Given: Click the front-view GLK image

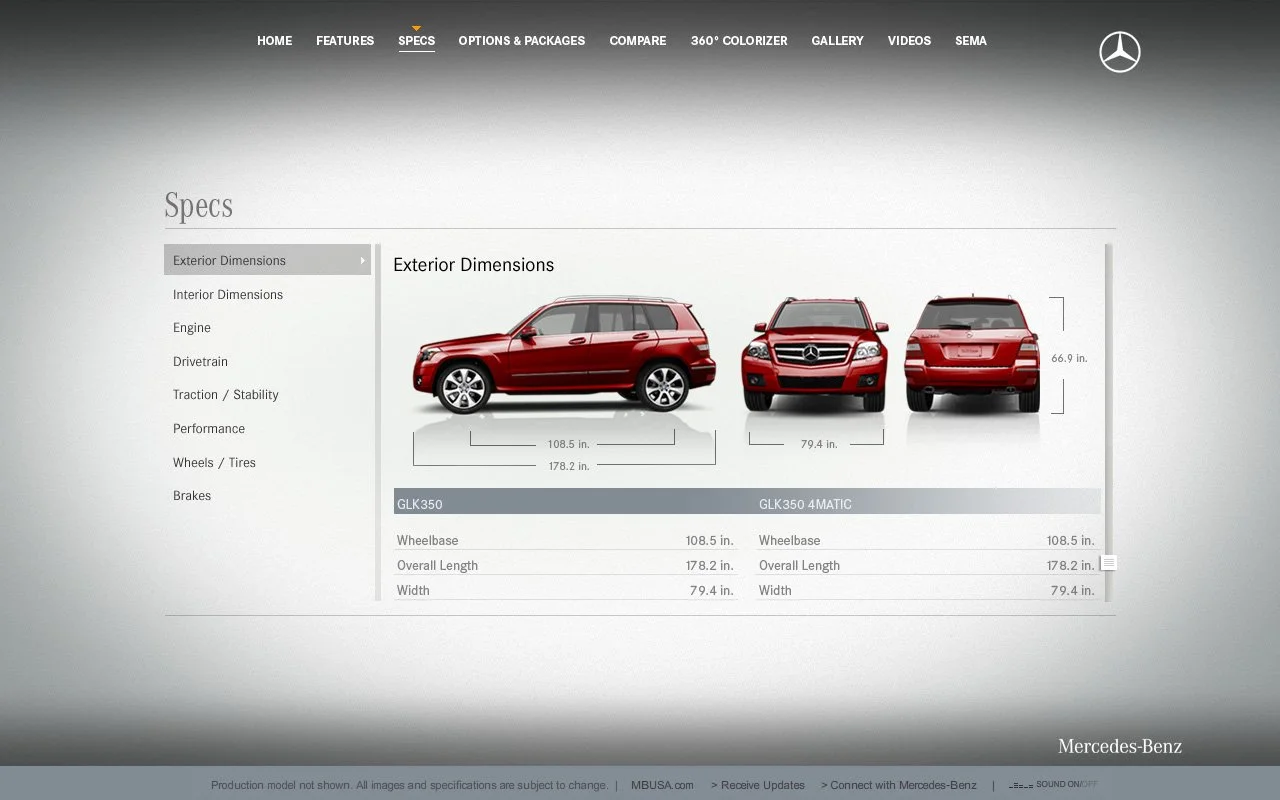Looking at the screenshot, I should 815,354.
